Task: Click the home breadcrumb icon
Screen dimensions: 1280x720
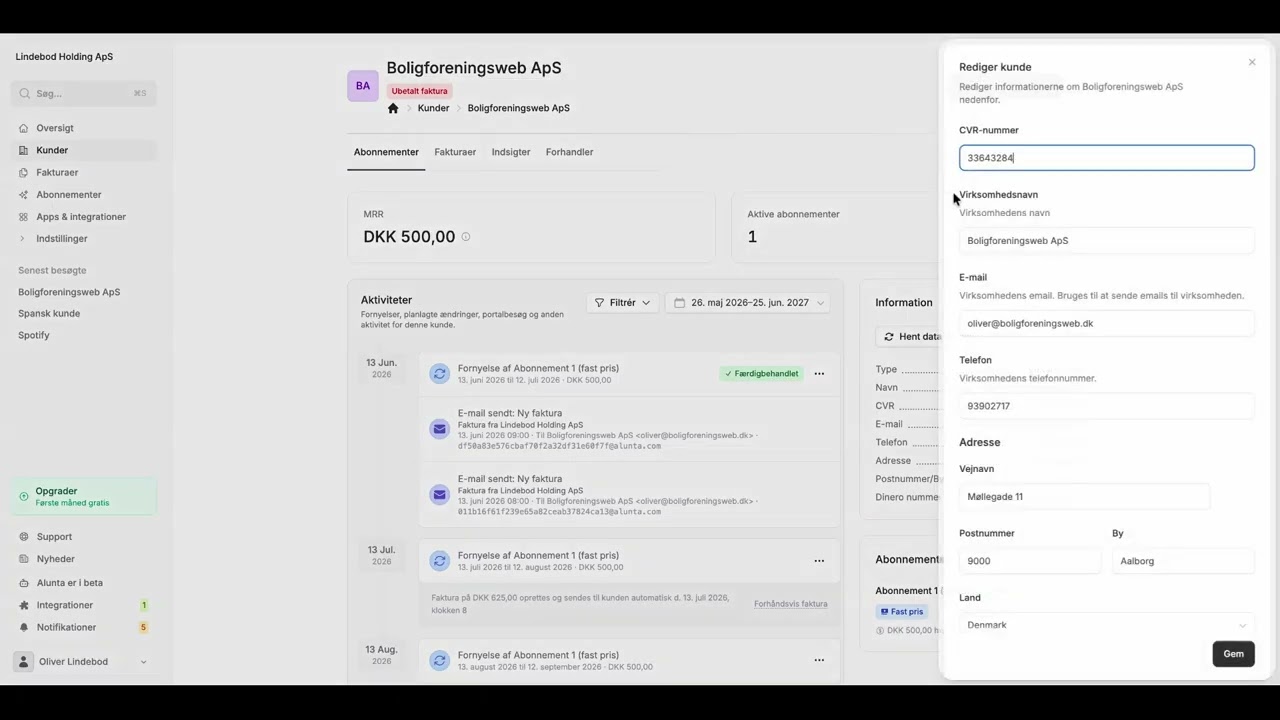Action: (x=393, y=108)
